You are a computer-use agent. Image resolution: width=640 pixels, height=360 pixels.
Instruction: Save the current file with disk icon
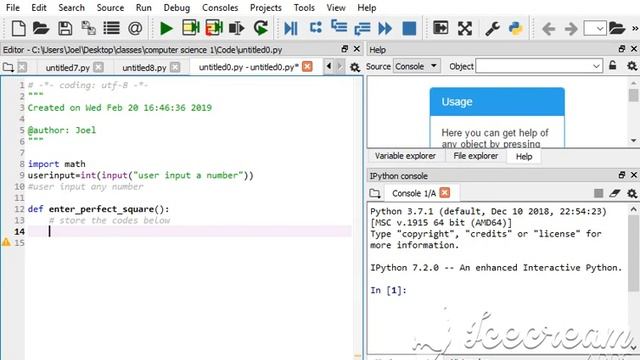[x=65, y=29]
